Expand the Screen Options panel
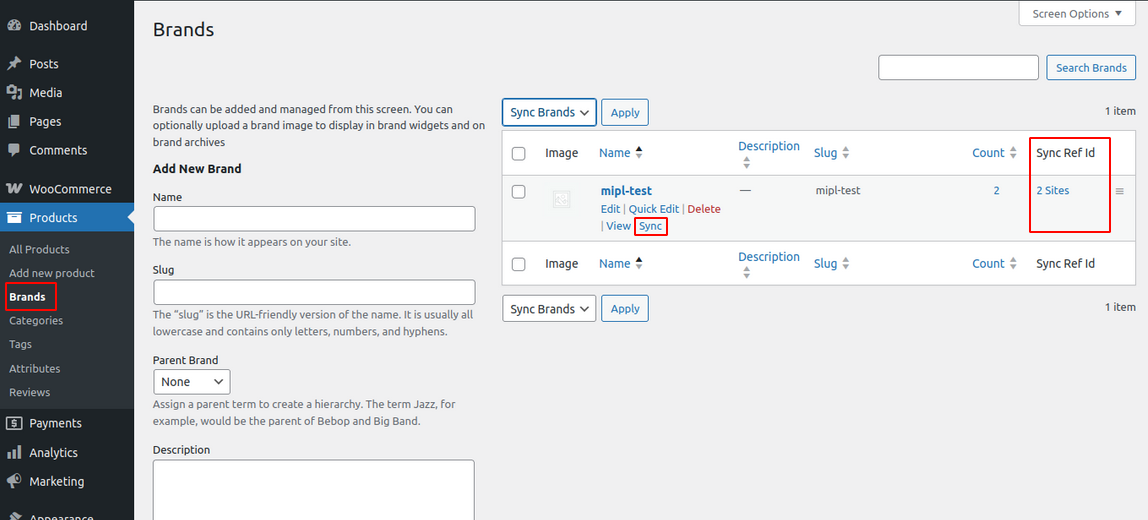Screen dimensions: 1148x520 coord(1077,14)
